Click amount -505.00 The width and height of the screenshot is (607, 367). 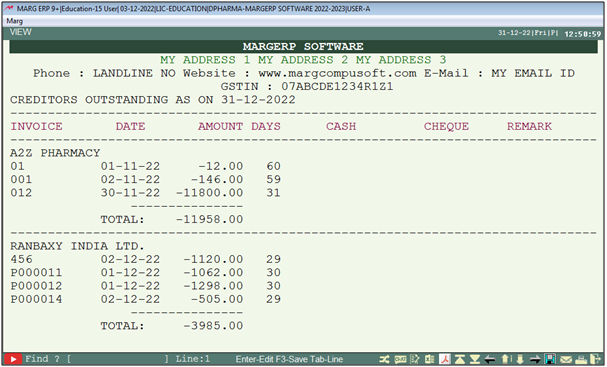217,299
